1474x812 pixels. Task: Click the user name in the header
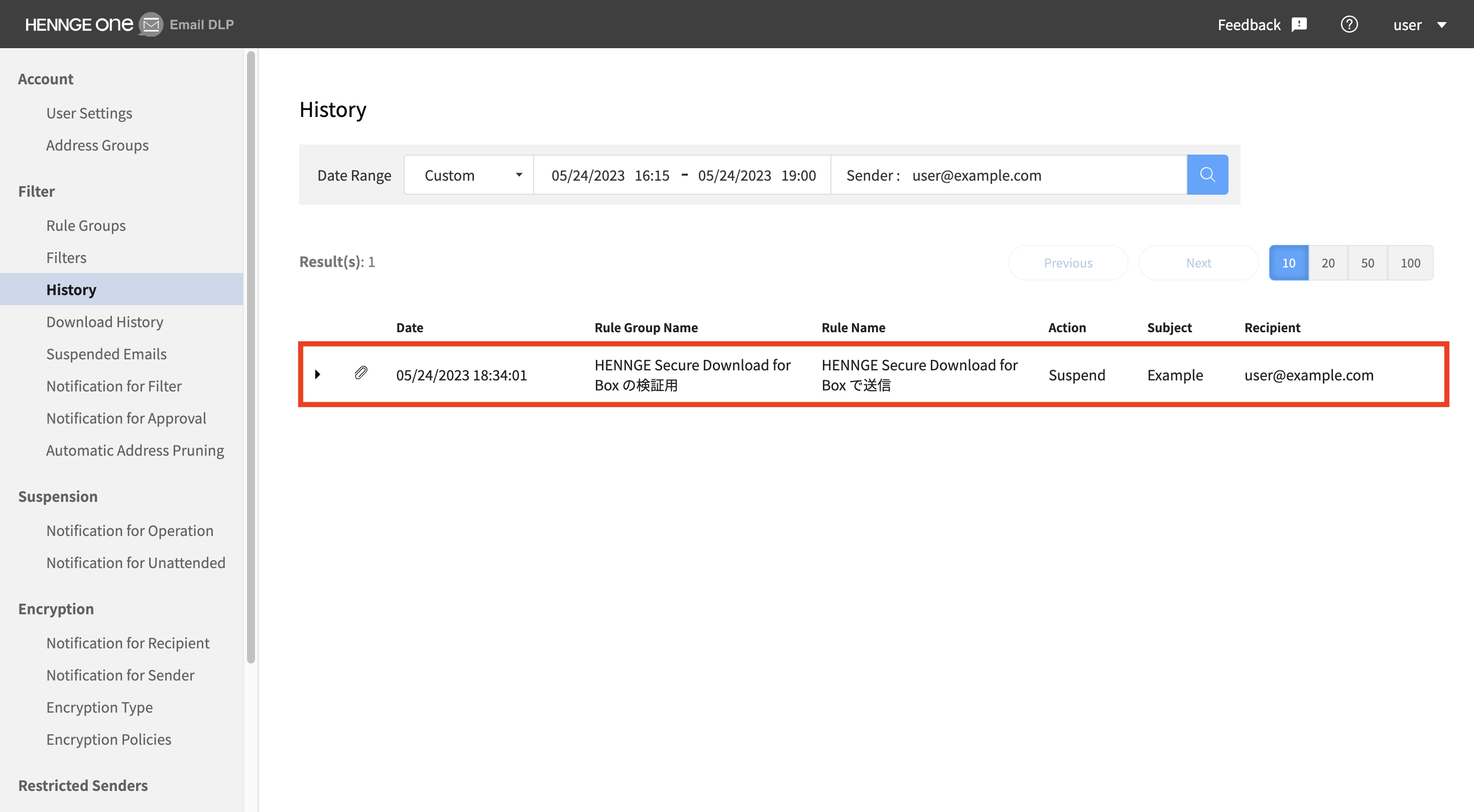(x=1407, y=25)
